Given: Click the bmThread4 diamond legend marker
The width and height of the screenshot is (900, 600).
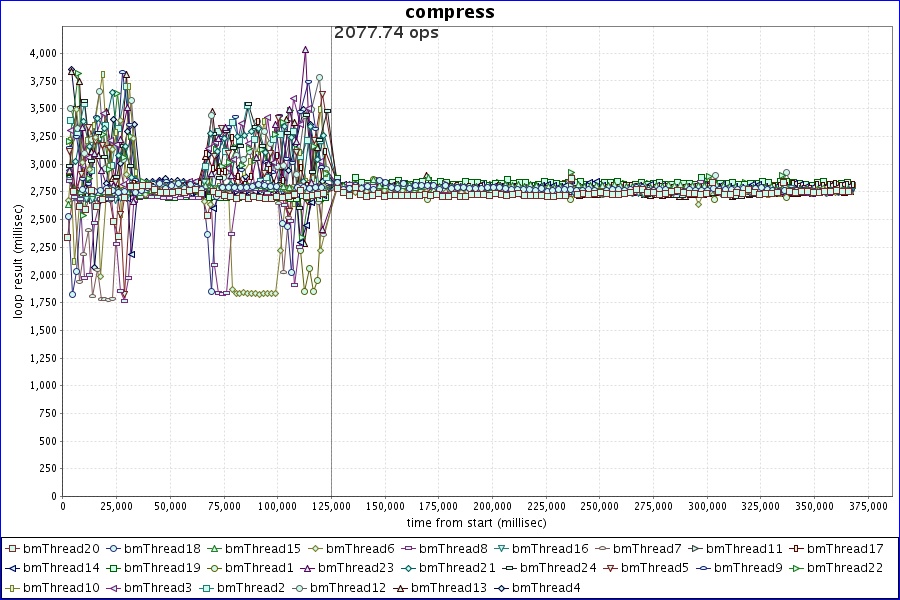Looking at the screenshot, I should point(501,588).
